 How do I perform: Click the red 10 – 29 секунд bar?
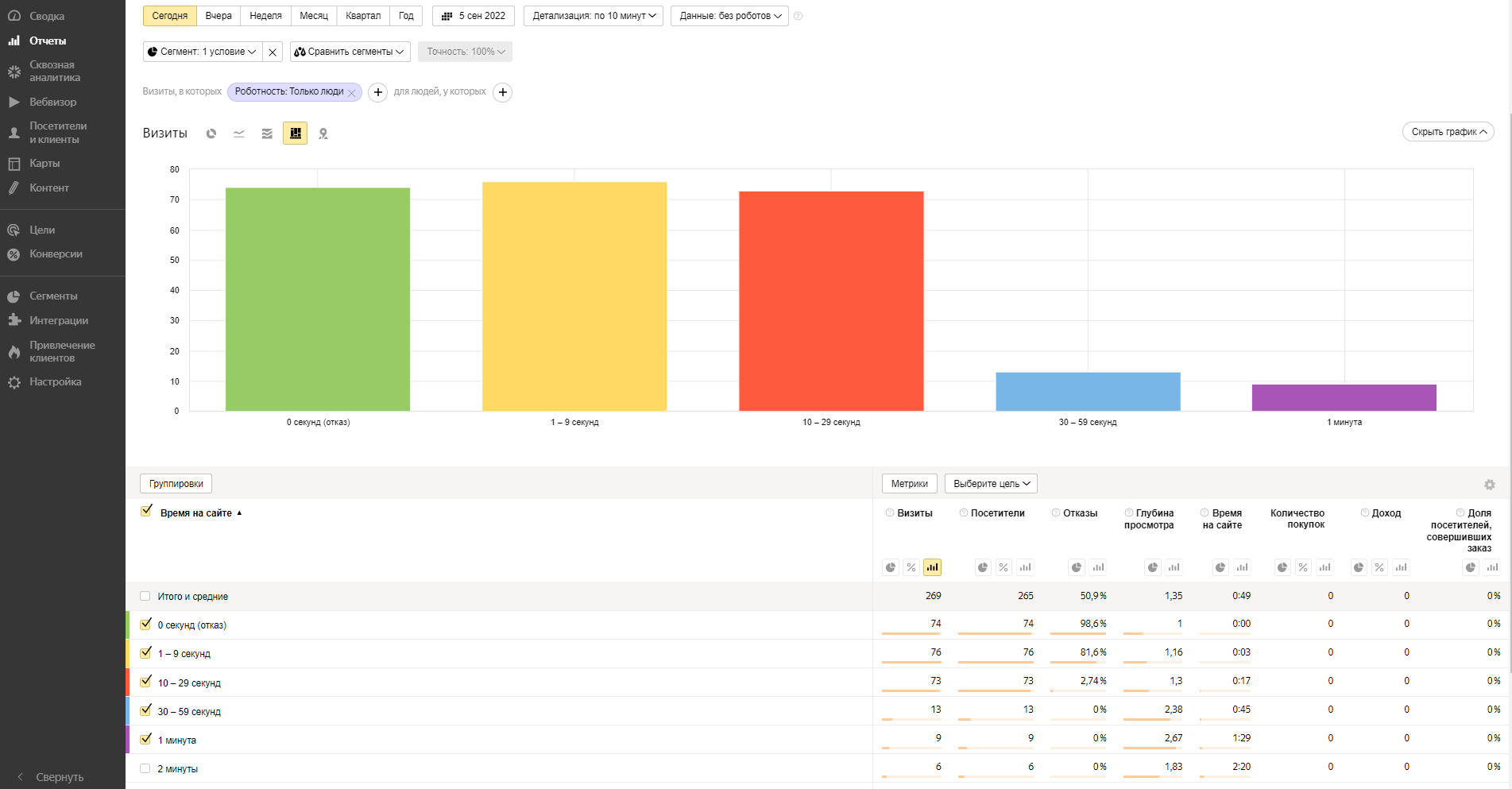click(x=831, y=301)
